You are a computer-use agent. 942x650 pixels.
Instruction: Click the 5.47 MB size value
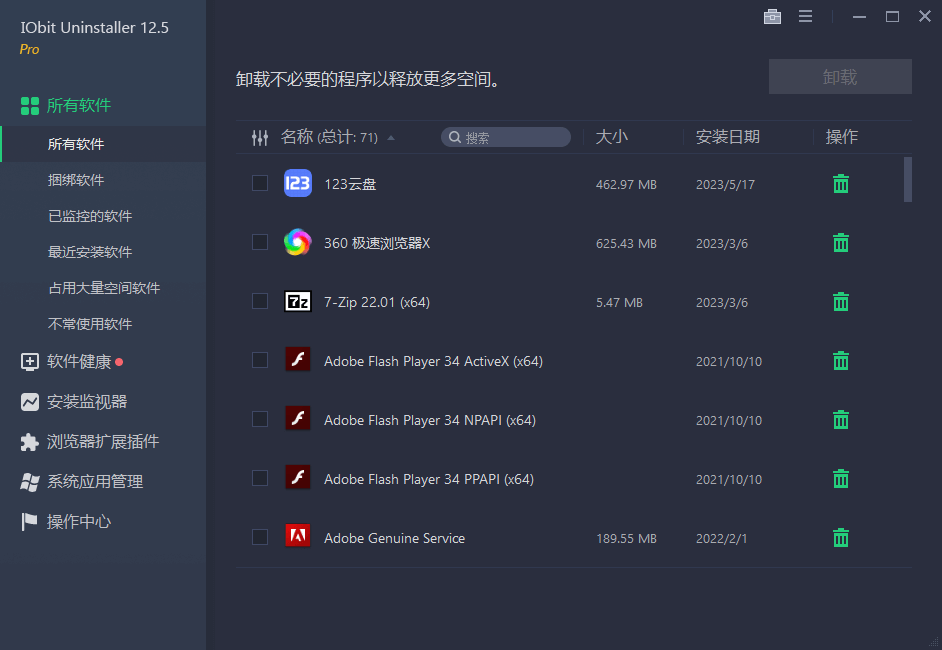pos(619,302)
